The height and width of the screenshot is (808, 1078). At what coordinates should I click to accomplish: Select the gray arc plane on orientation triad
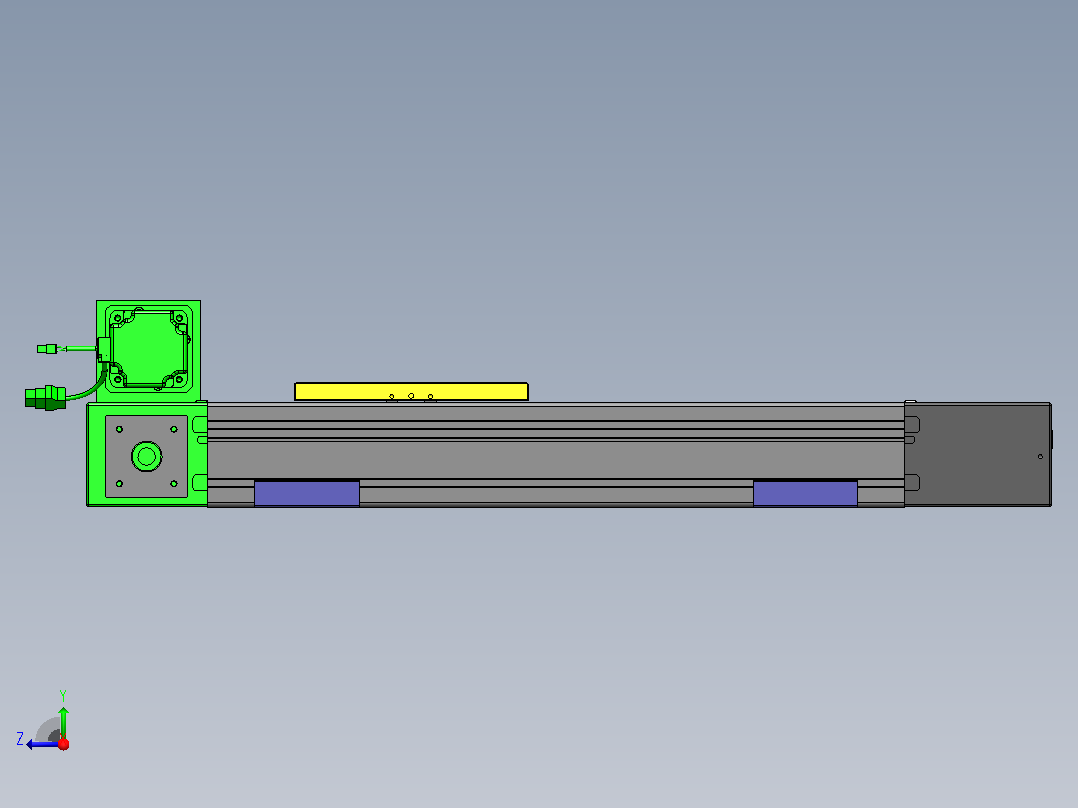click(48, 731)
